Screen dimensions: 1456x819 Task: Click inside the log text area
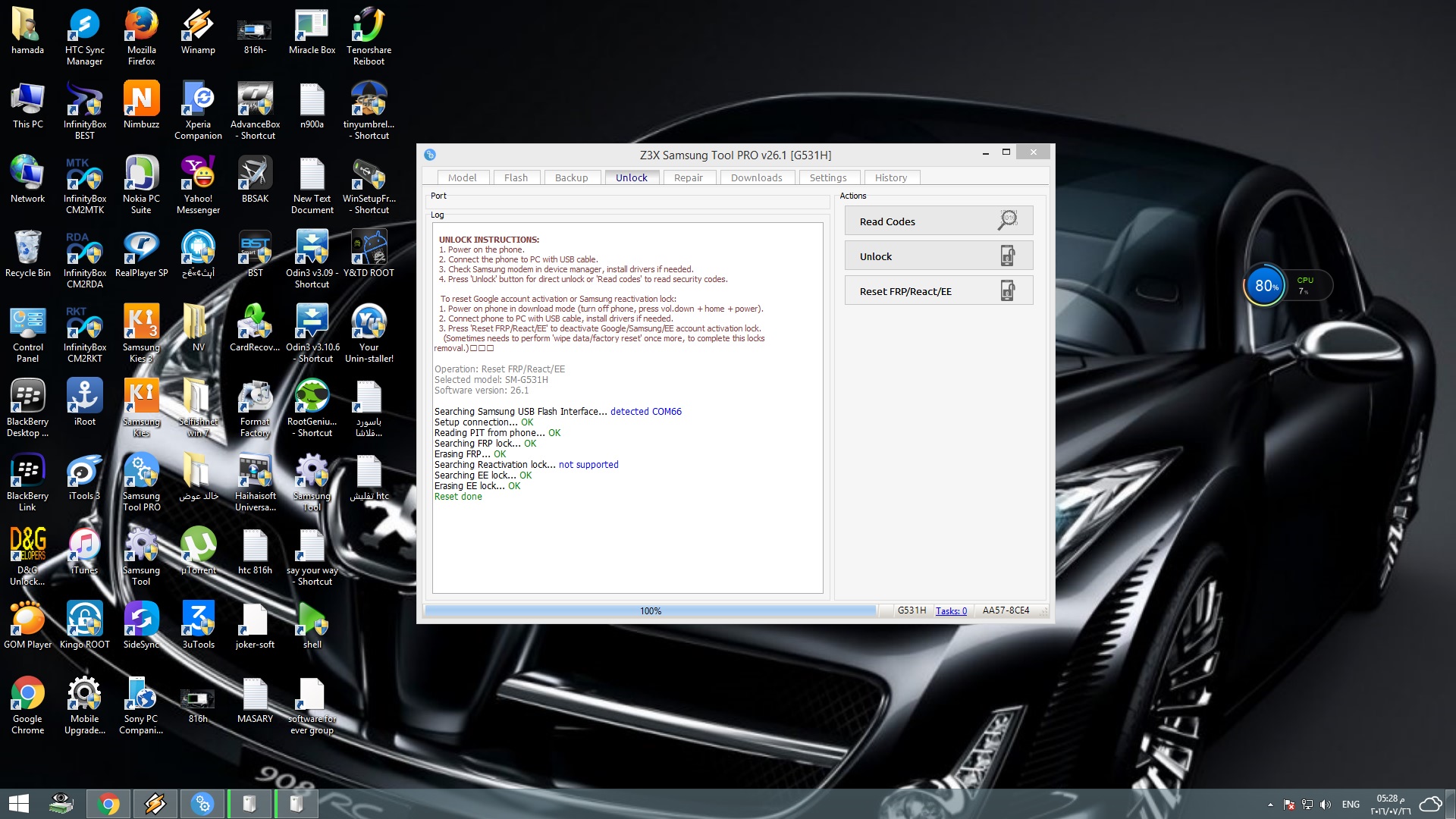point(627,407)
